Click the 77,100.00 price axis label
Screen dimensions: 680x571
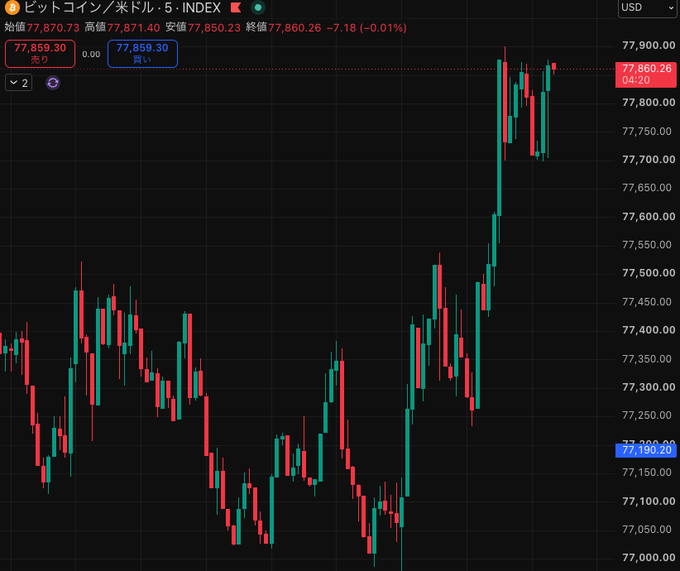click(649, 501)
